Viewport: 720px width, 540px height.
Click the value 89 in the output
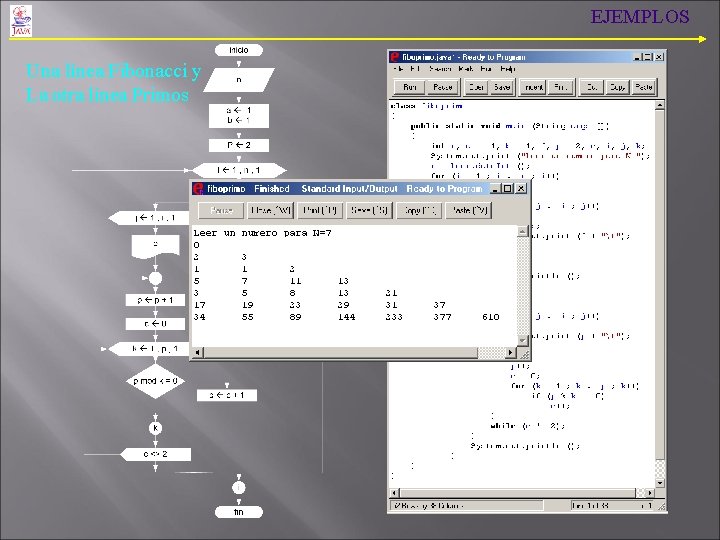(295, 317)
